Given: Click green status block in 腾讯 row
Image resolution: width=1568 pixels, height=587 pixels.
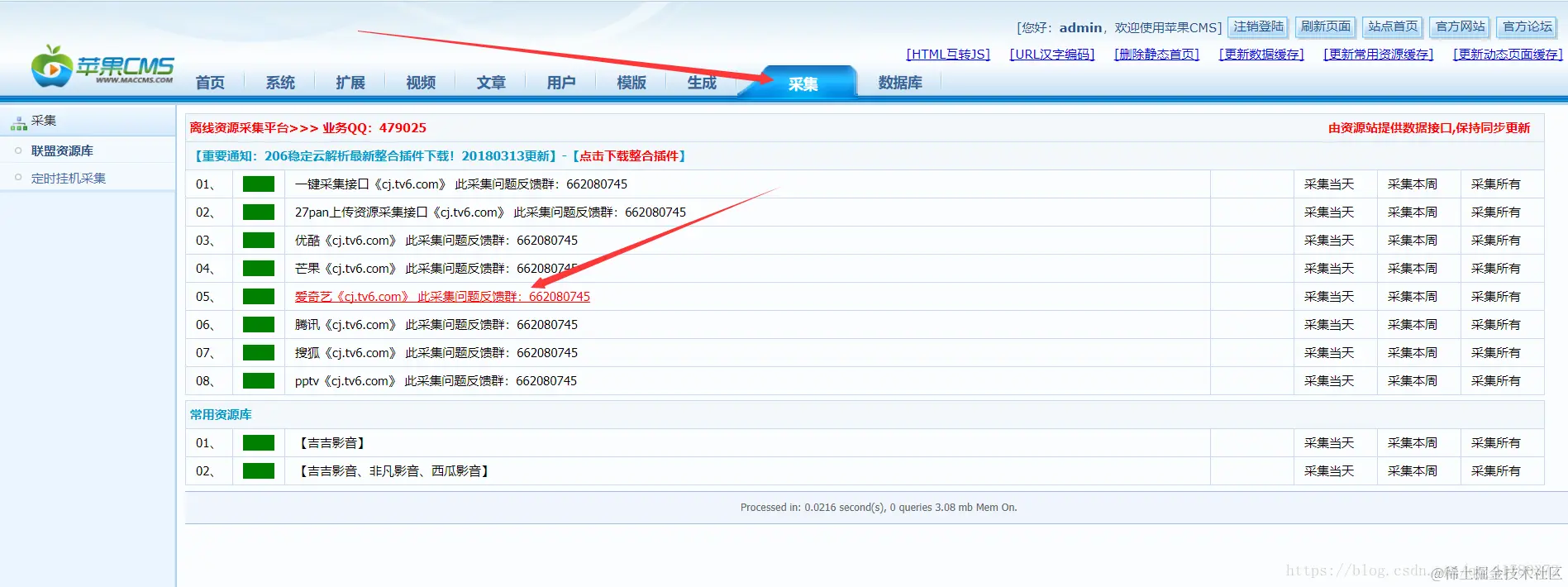Looking at the screenshot, I should coord(259,324).
